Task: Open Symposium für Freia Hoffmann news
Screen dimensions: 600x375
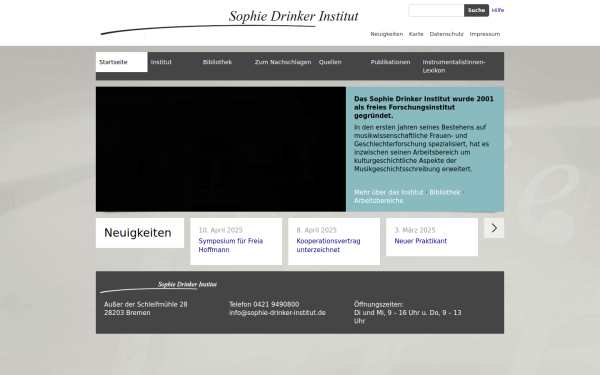Action: pyautogui.click(x=231, y=245)
